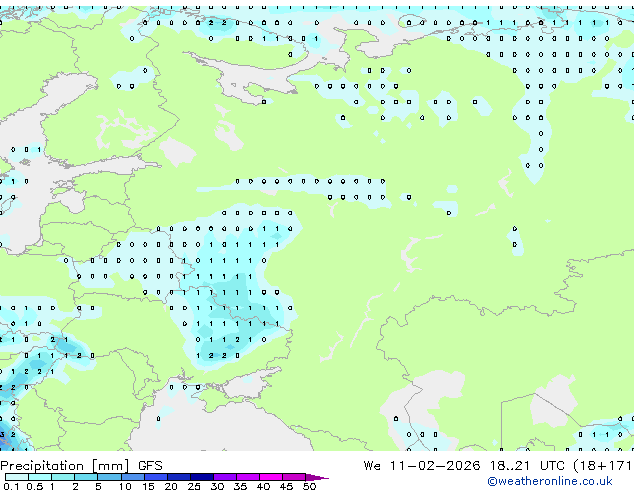The width and height of the screenshot is (634, 490).
Task: Click the legend swatch between 1 and 2
Action: [x=63, y=477]
